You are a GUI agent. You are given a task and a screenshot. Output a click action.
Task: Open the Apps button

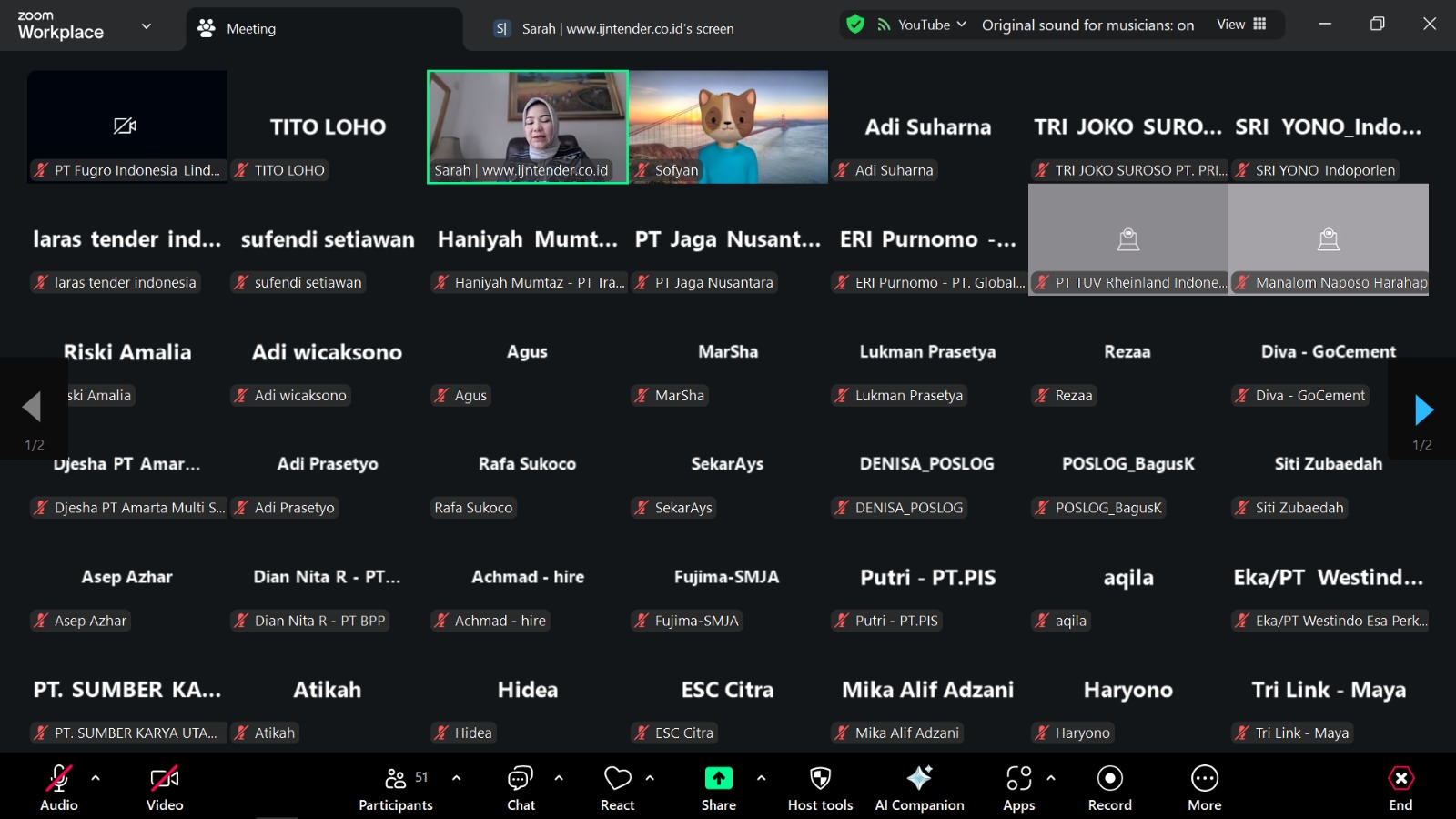[x=1018, y=788]
